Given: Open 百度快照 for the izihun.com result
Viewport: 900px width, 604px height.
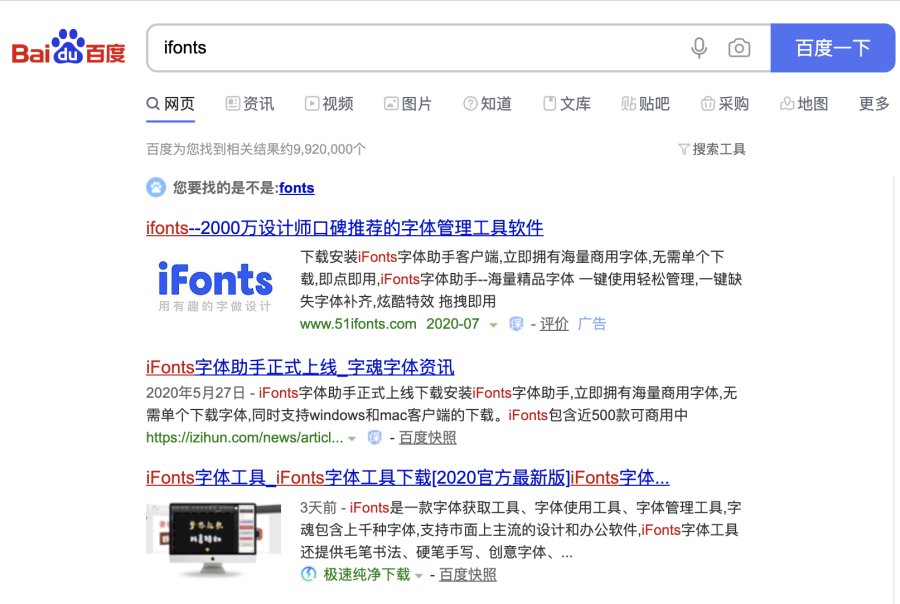Looking at the screenshot, I should pos(428,438).
